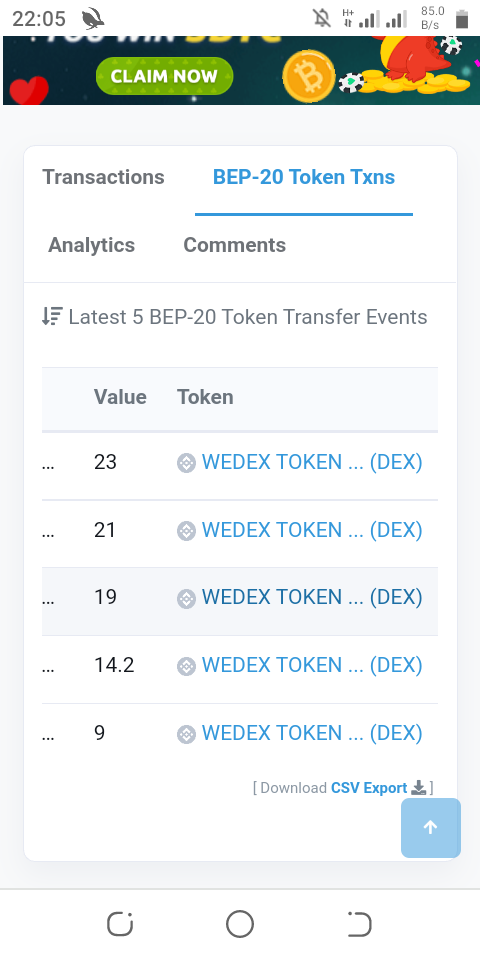Tap the token icon in the value 19 row
This screenshot has width=480, height=960.
186,598
